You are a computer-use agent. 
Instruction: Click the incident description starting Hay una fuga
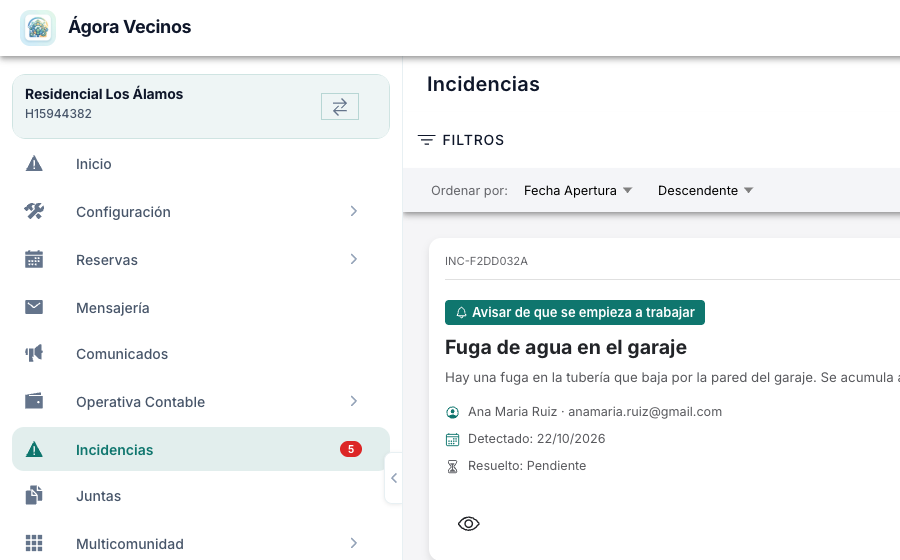point(672,378)
